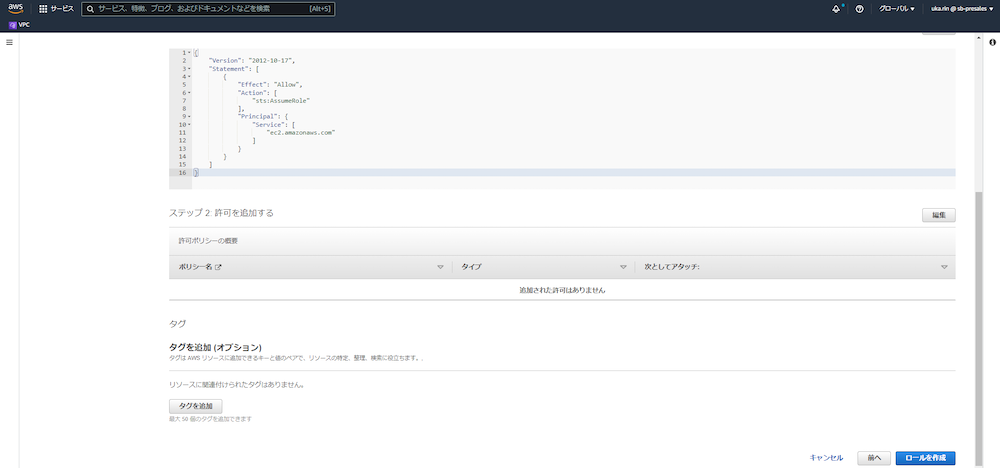Sort by policy name column arrow
The width and height of the screenshot is (1000, 468).
(x=440, y=267)
